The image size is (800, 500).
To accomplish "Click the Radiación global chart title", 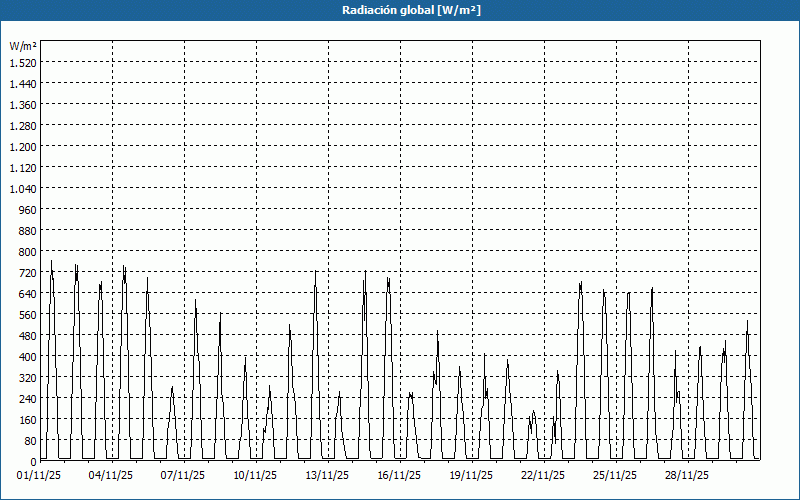I will point(400,10).
